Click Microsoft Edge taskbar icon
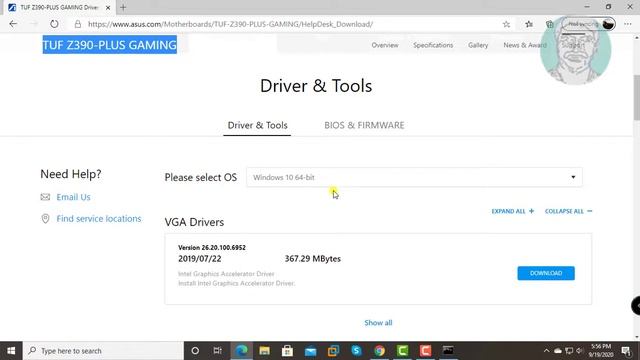 tap(242, 351)
